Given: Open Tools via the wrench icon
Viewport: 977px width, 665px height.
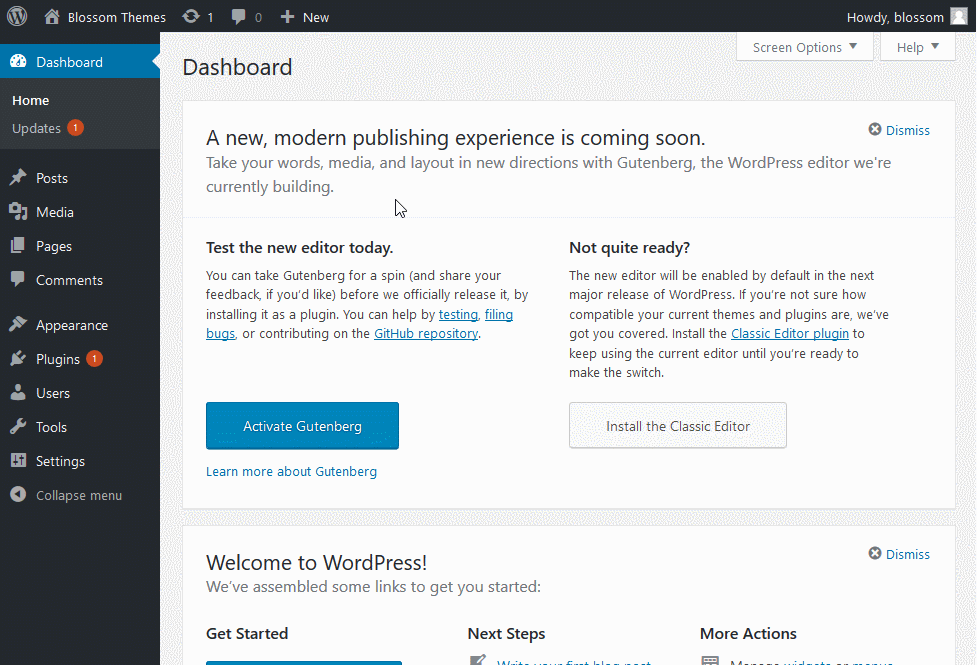Looking at the screenshot, I should [x=18, y=427].
